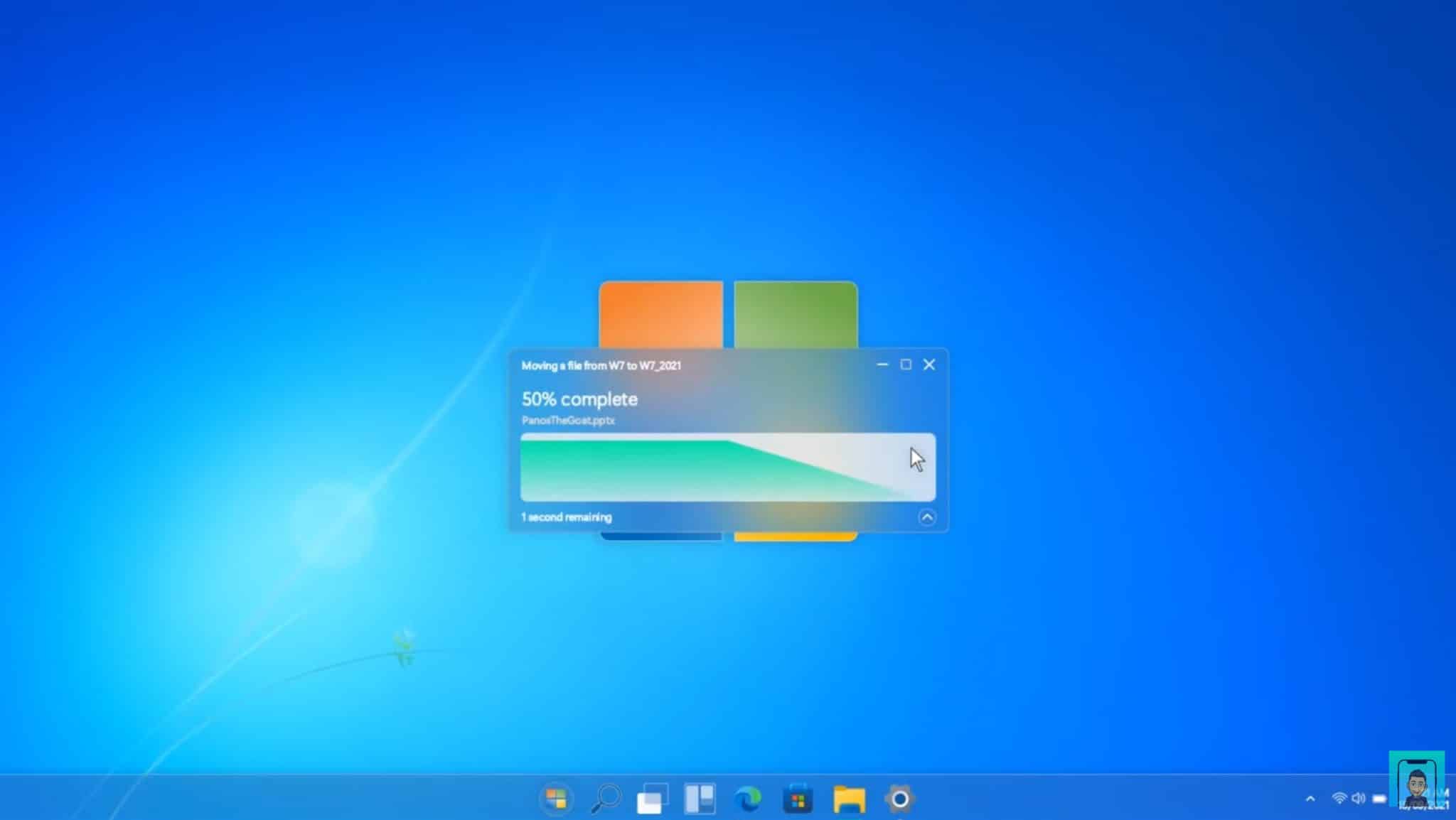Show hidden icons tray chevron

point(1310,799)
